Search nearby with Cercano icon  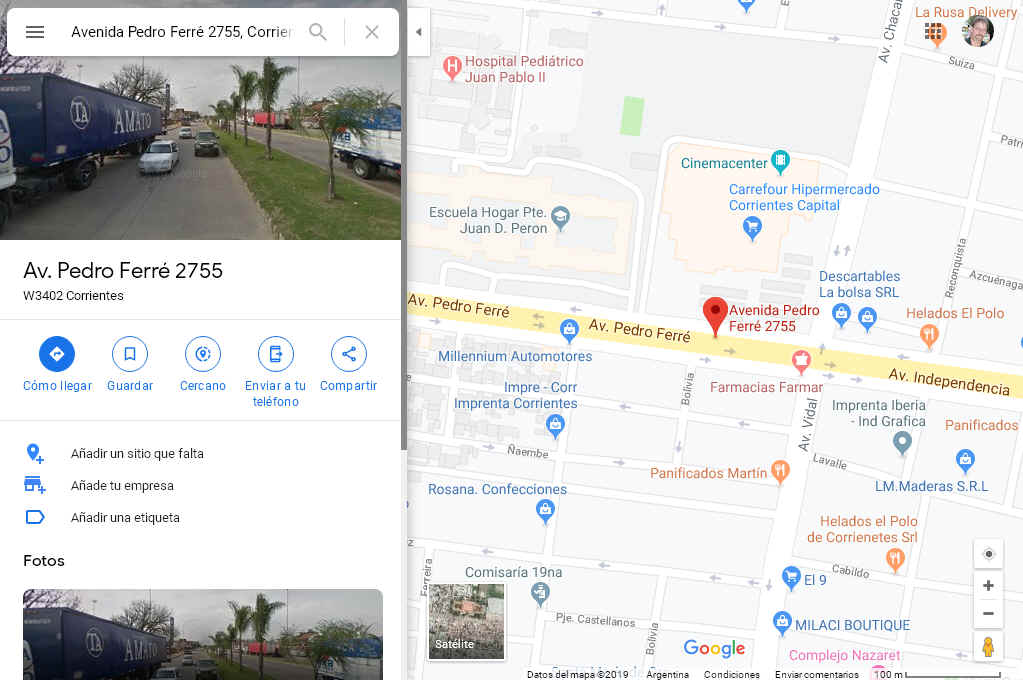click(x=203, y=354)
